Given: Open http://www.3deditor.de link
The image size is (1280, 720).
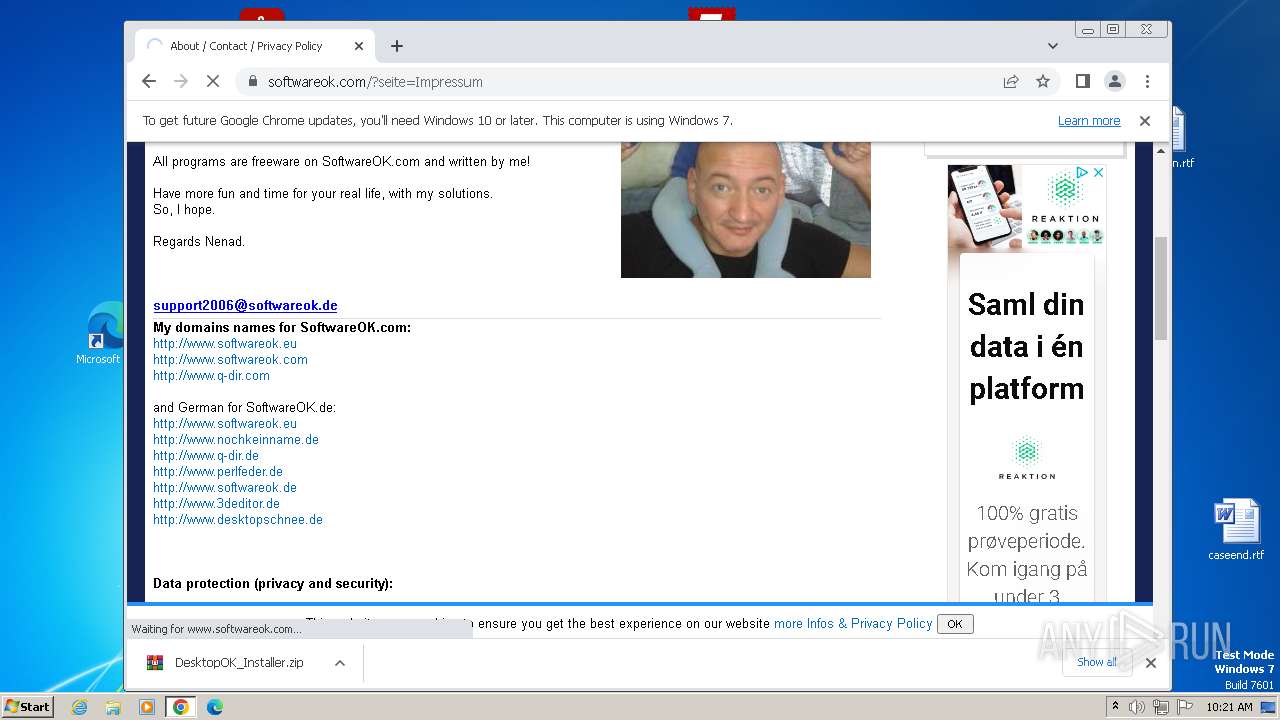Looking at the screenshot, I should (x=216, y=504).
